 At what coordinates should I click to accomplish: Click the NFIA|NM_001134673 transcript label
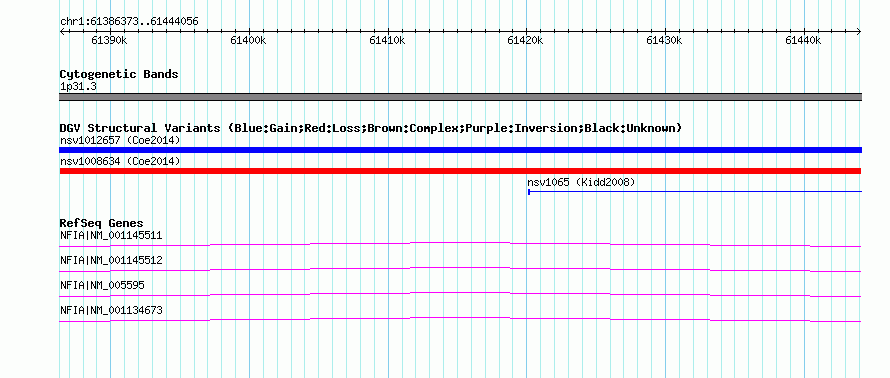pyautogui.click(x=111, y=310)
